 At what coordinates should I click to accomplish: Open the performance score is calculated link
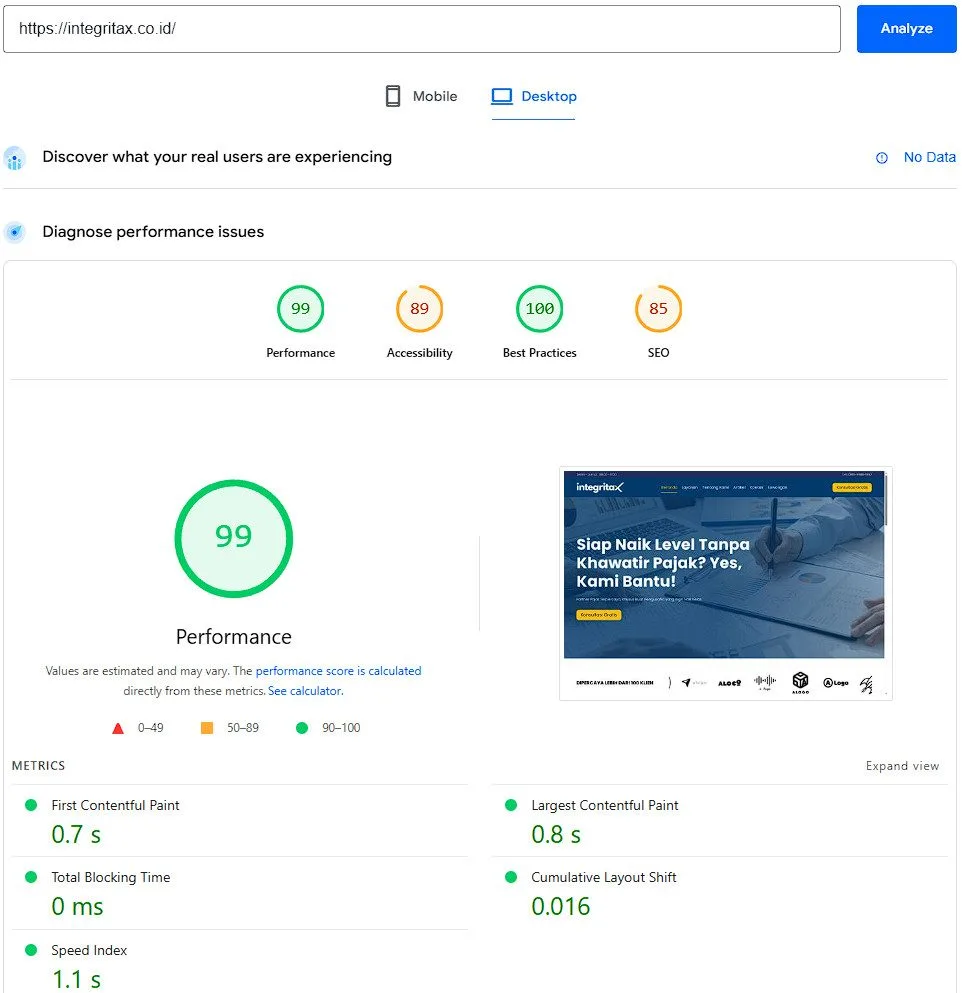(338, 671)
